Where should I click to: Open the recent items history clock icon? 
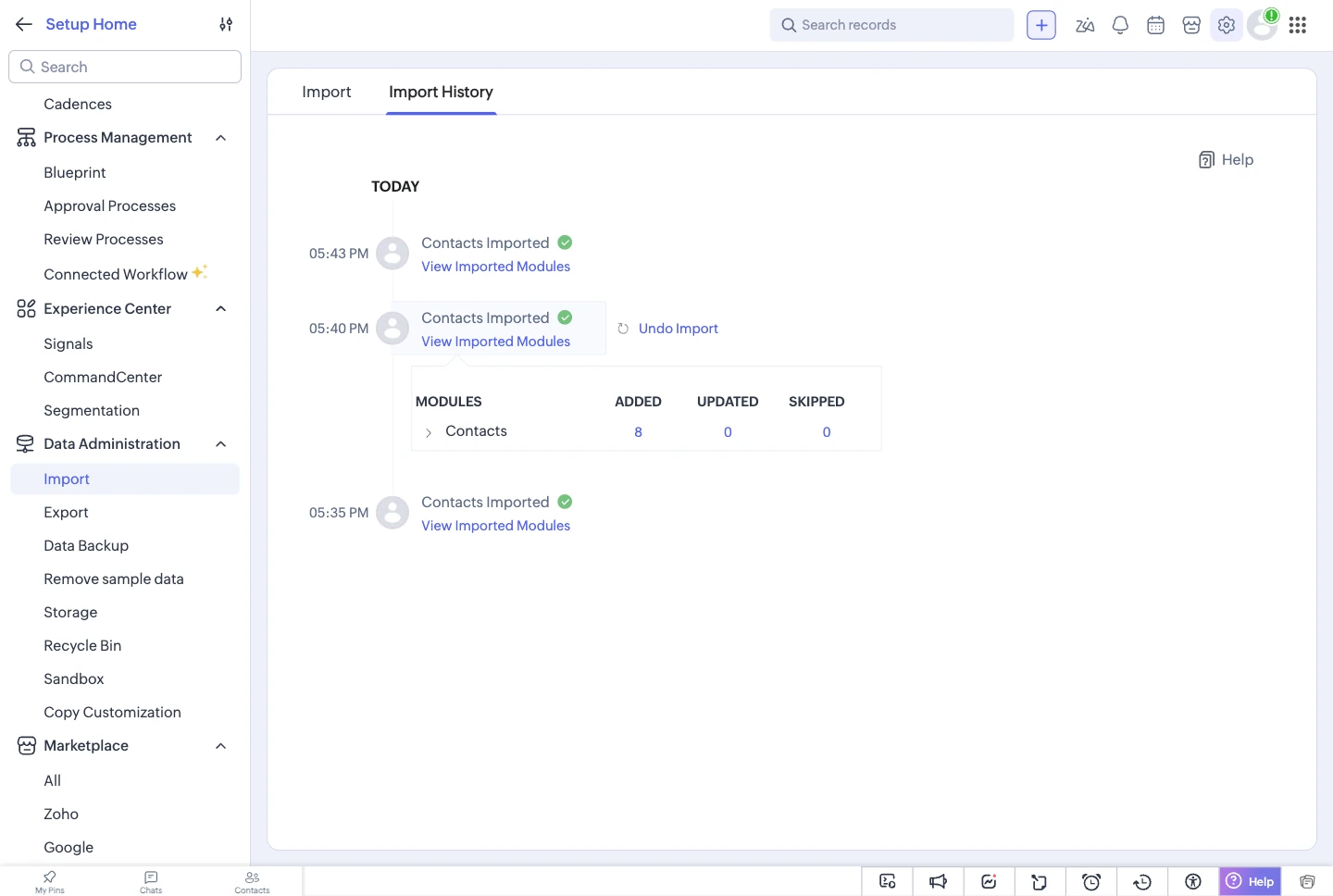coord(1142,881)
